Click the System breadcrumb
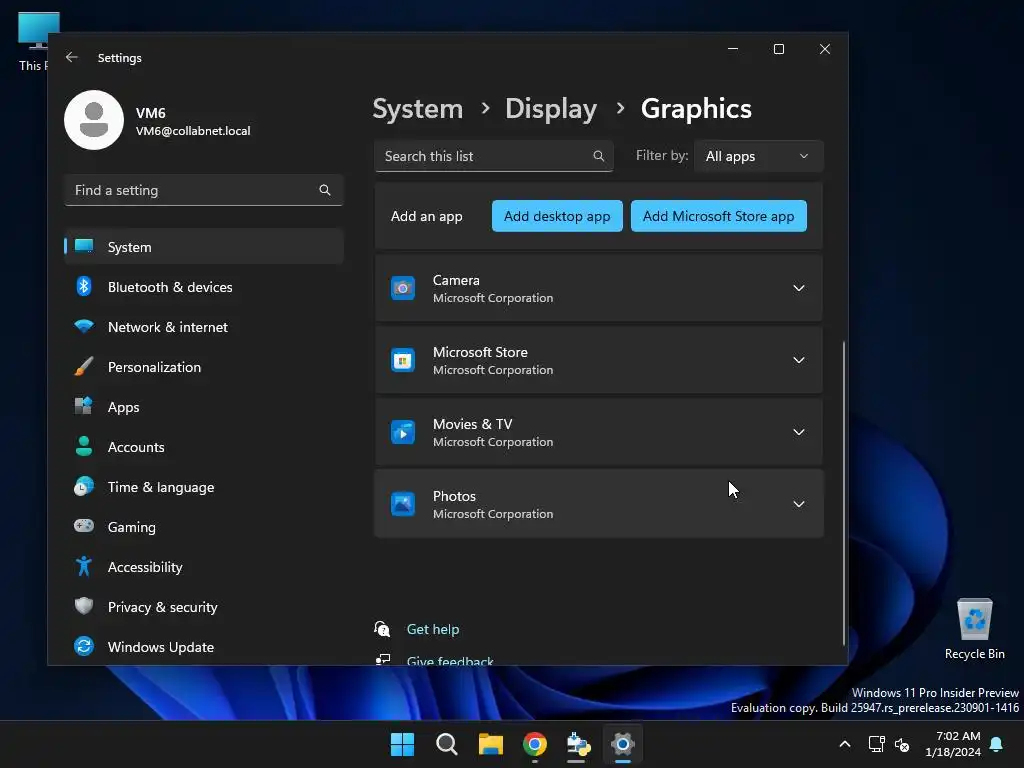The image size is (1024, 768). (x=417, y=108)
